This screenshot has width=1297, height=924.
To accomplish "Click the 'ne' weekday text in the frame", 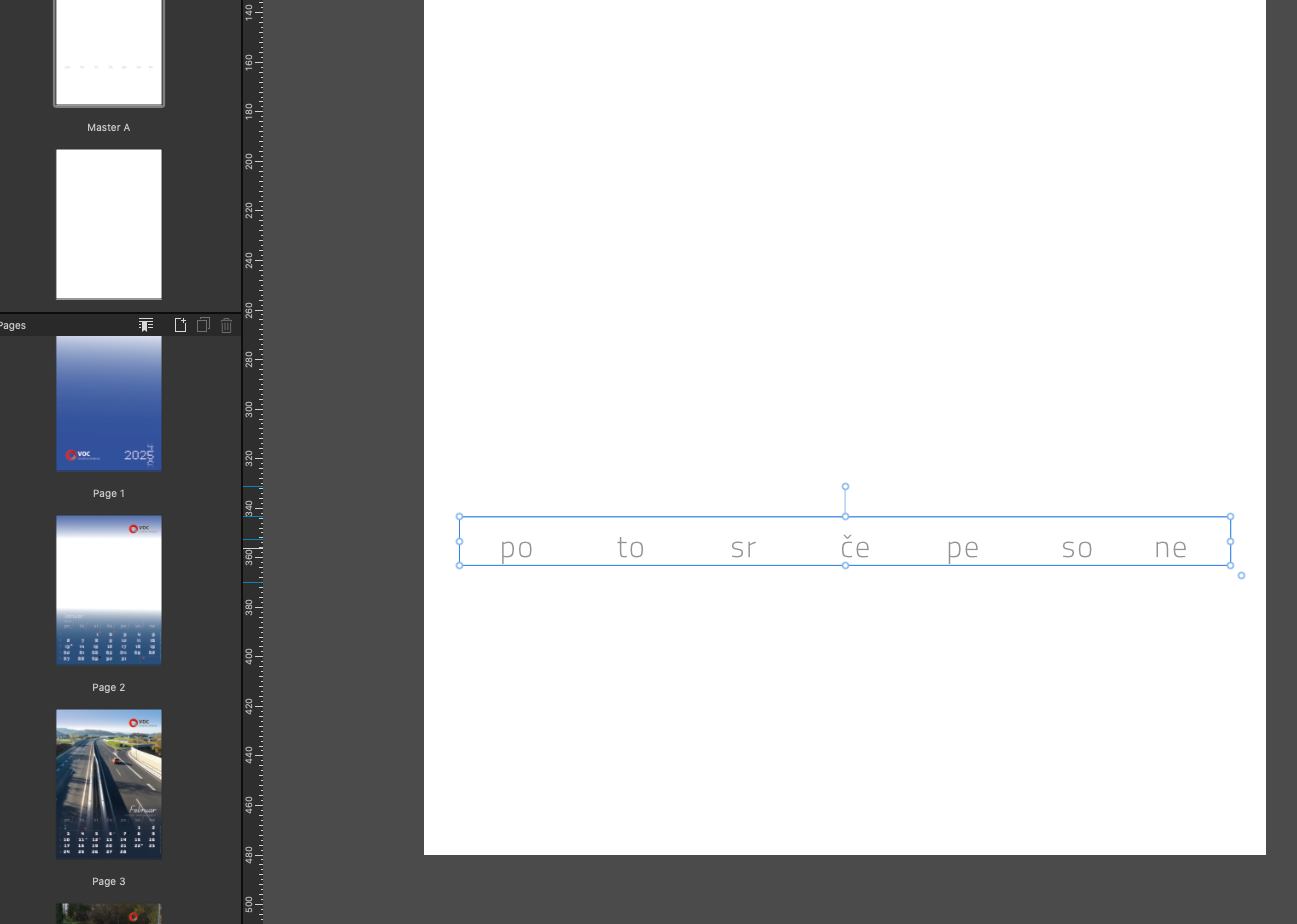I will coord(1171,548).
